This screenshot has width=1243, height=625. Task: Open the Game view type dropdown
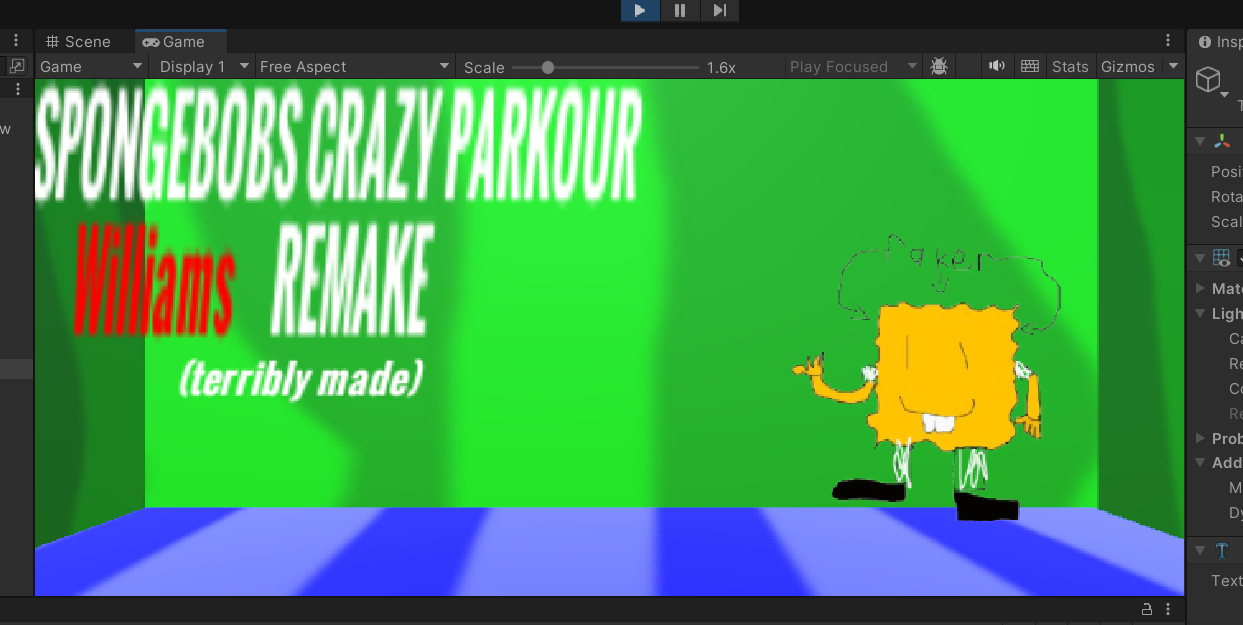[91, 67]
